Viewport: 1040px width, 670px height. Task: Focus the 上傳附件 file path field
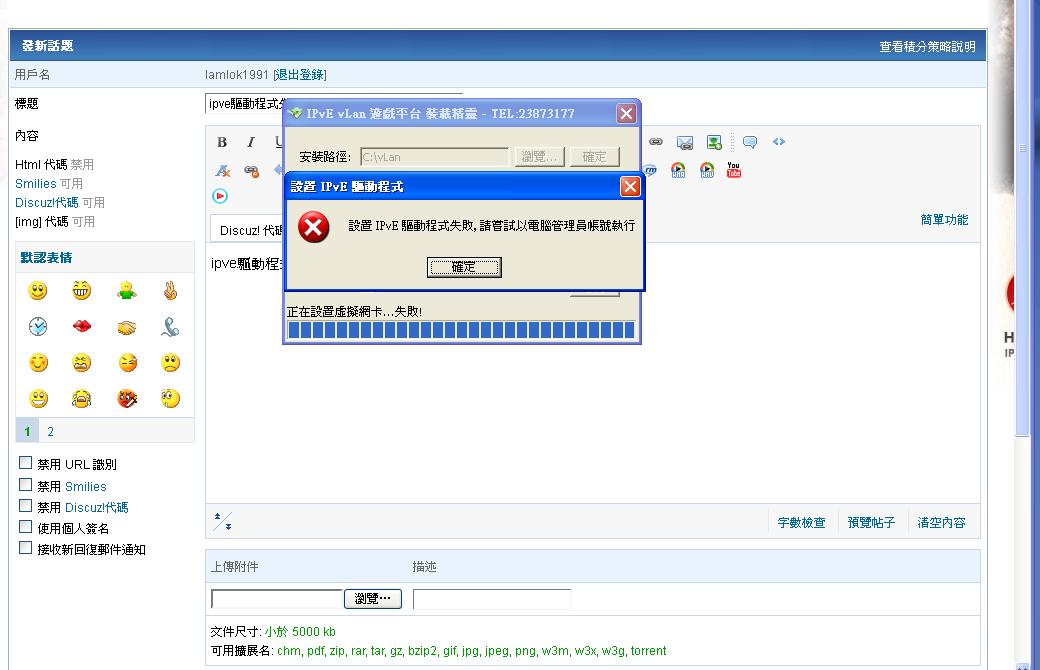click(x=277, y=598)
